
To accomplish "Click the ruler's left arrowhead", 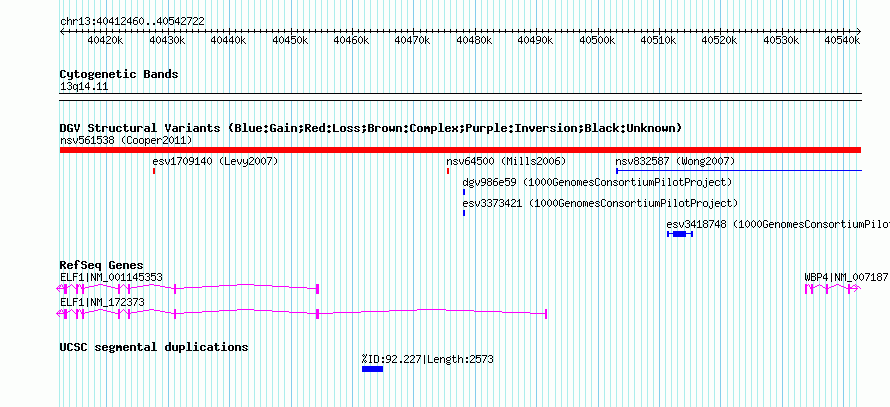I will click(62, 31).
